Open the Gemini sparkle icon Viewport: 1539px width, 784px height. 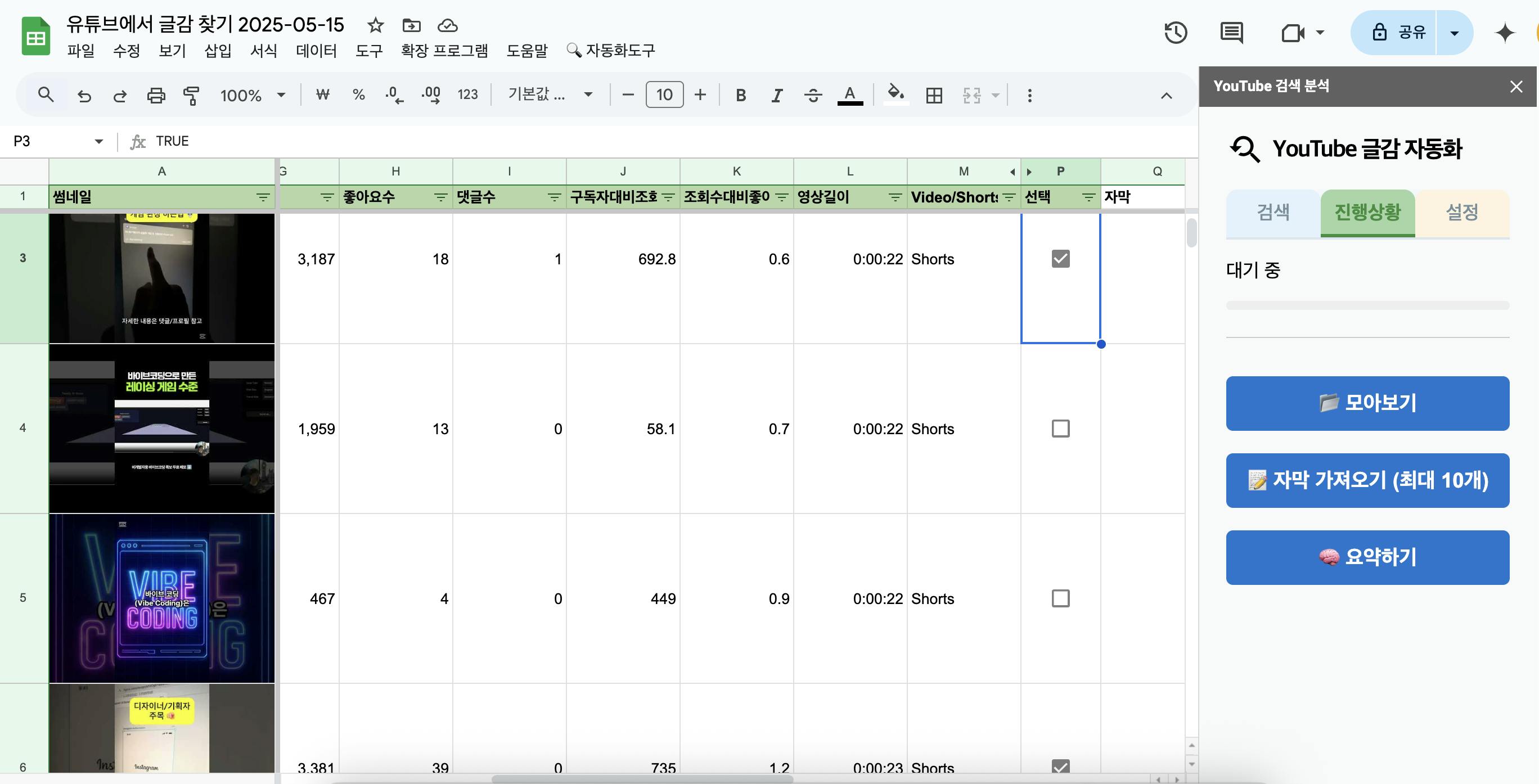[x=1505, y=32]
